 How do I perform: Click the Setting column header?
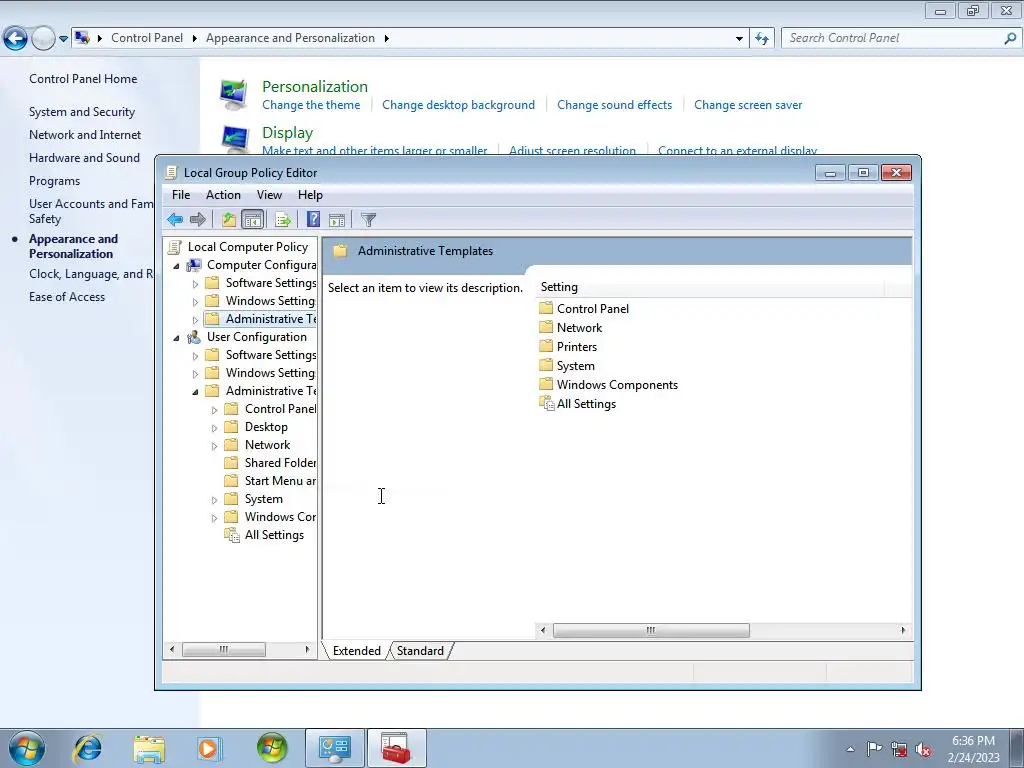tap(710, 287)
